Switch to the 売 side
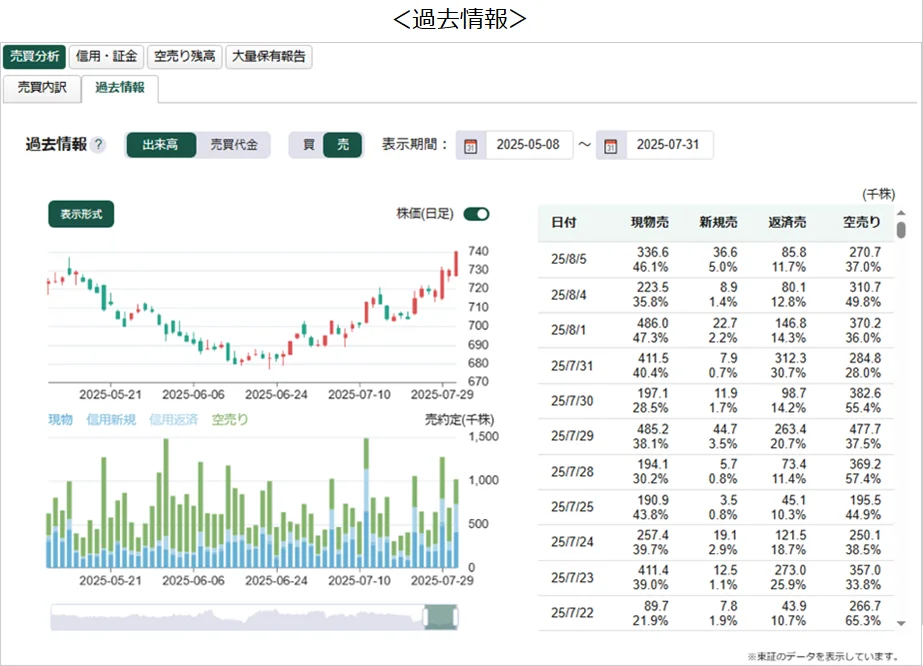The height and width of the screenshot is (666, 923). tap(343, 145)
